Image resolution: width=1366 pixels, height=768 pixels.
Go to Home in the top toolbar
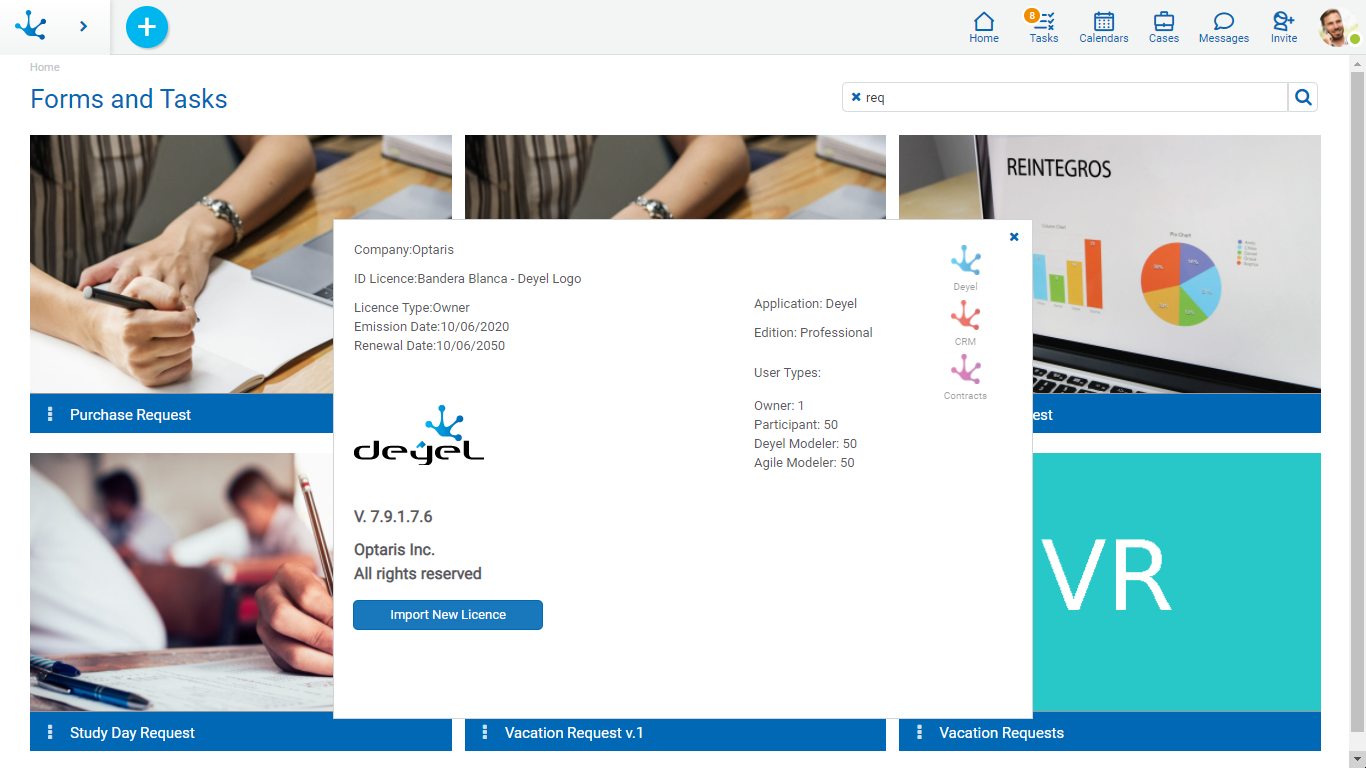point(983,27)
